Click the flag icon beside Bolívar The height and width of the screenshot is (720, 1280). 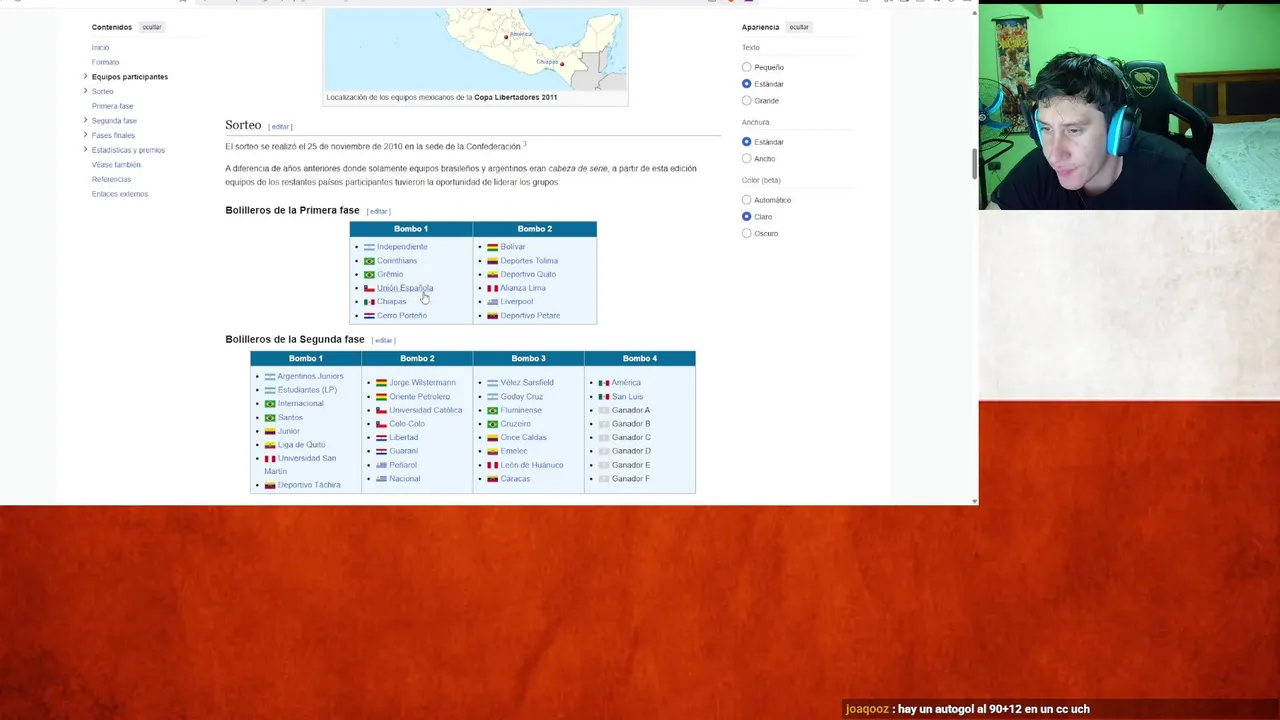click(x=493, y=247)
